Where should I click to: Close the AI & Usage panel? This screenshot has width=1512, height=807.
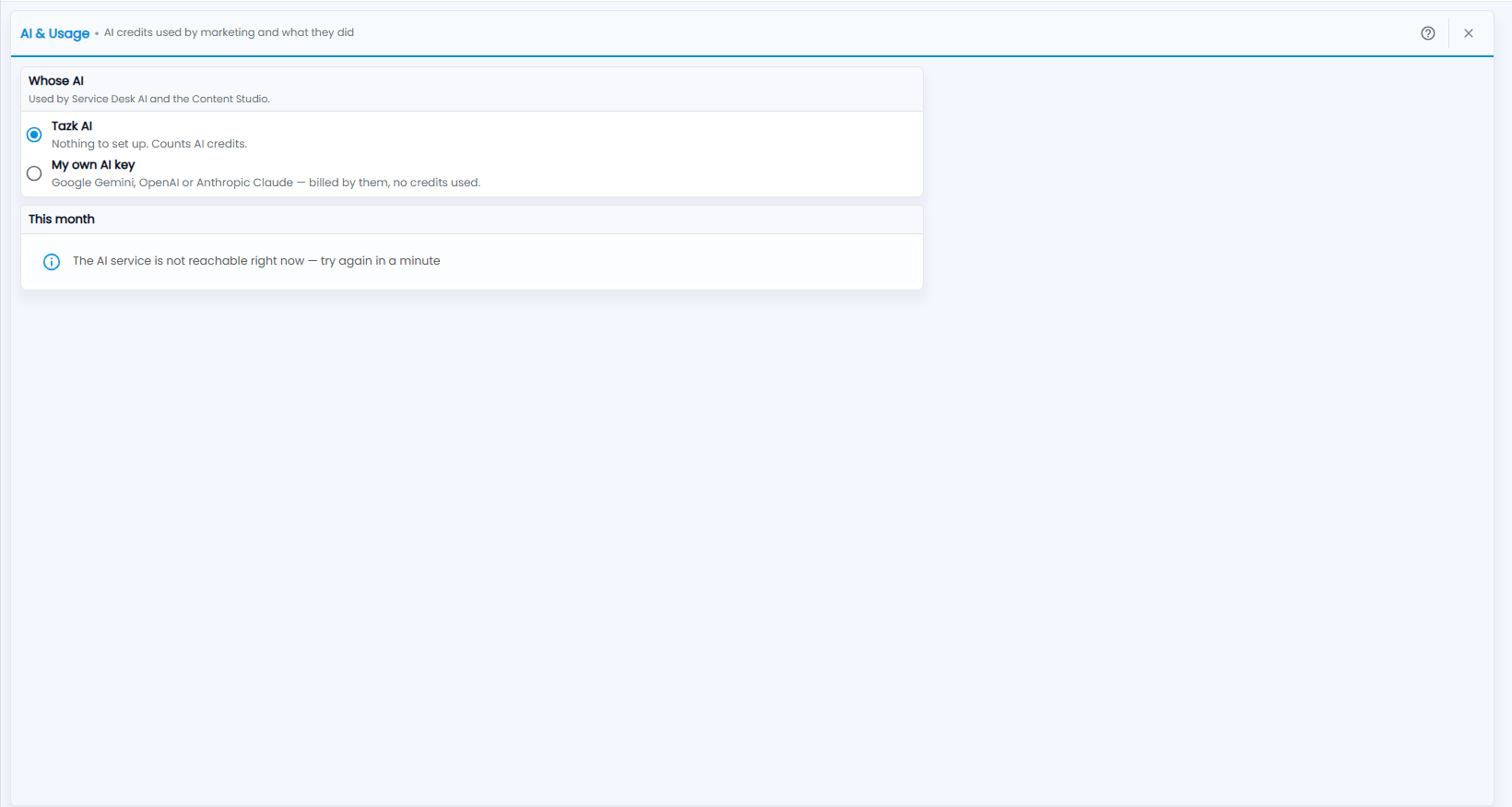1469,33
